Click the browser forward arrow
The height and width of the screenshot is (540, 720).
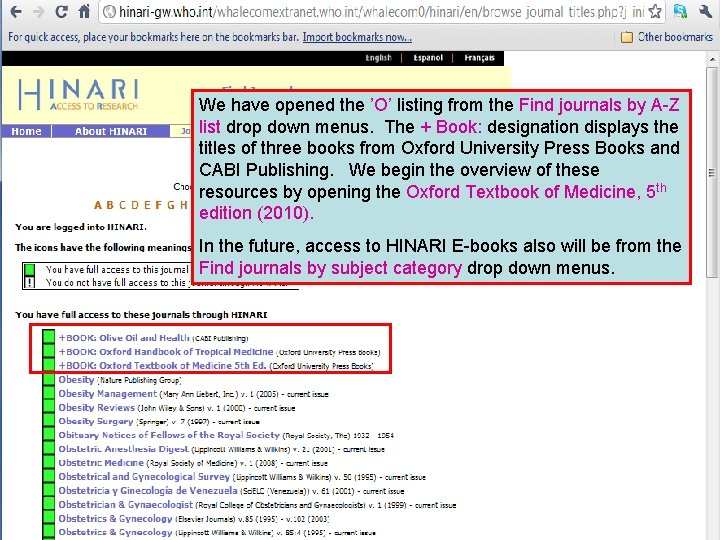click(39, 12)
